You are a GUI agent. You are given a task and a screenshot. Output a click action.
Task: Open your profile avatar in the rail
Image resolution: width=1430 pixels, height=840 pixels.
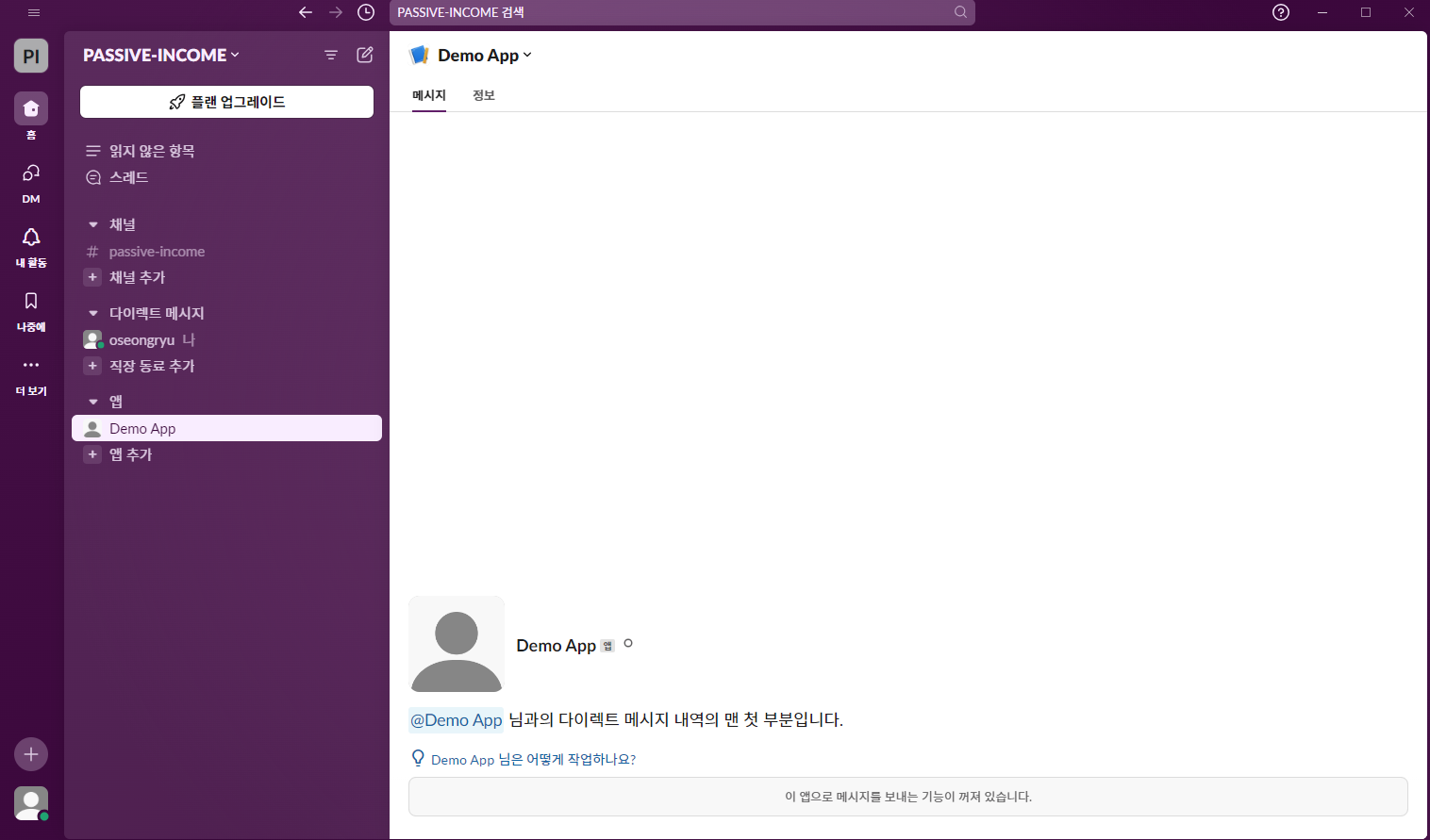(x=31, y=803)
